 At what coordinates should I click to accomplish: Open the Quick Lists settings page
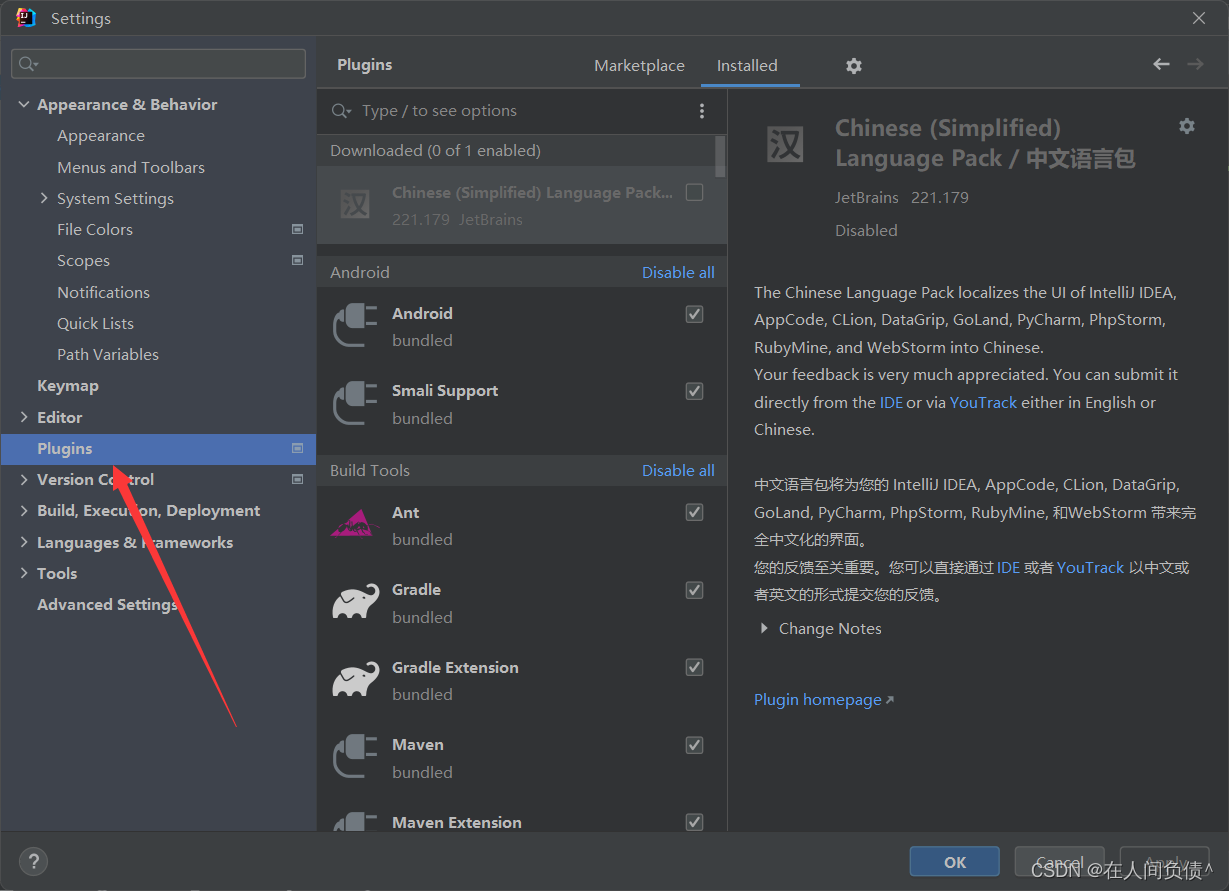tap(95, 323)
